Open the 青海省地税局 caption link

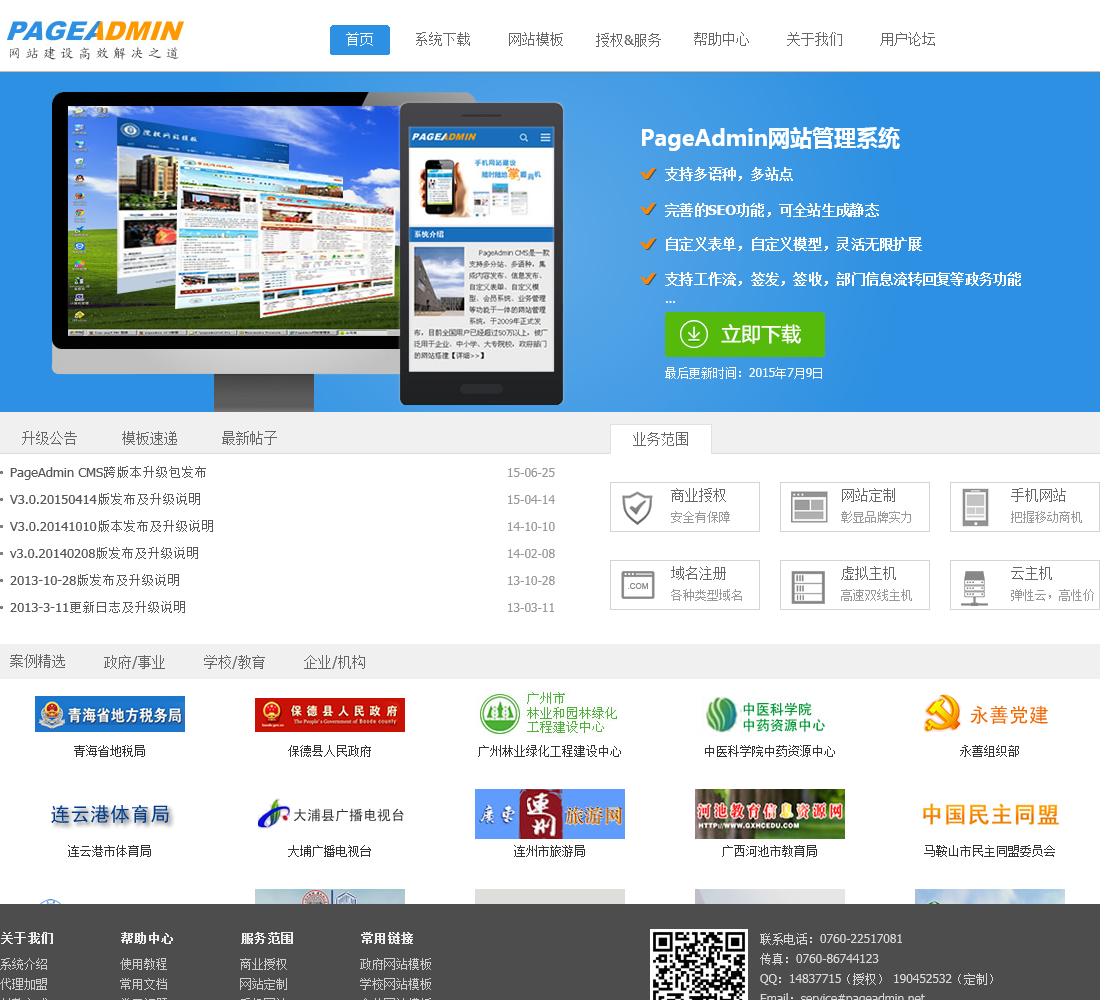tap(110, 752)
